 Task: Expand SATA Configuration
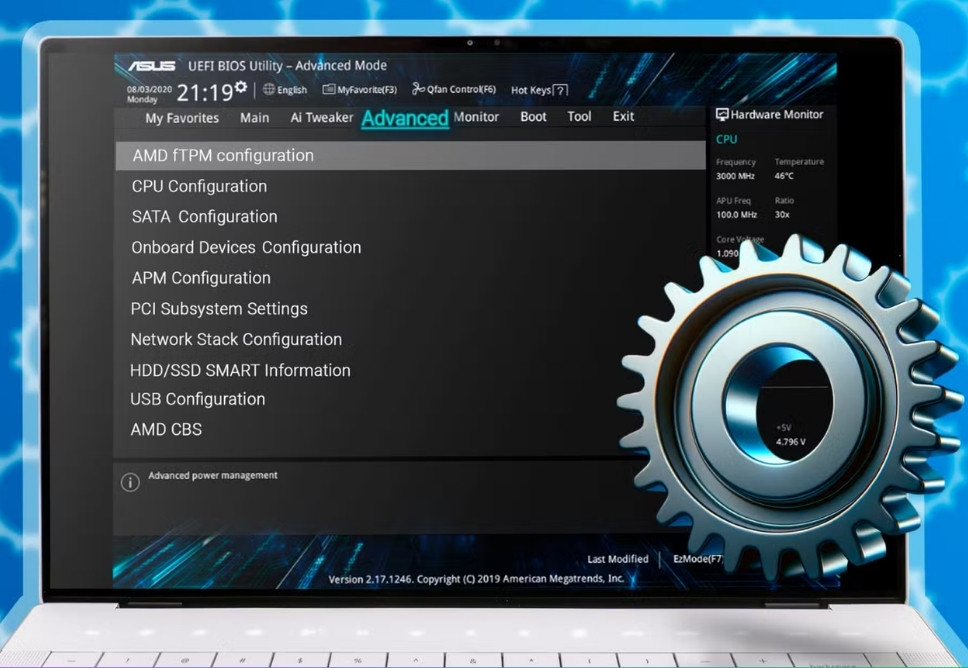point(204,217)
